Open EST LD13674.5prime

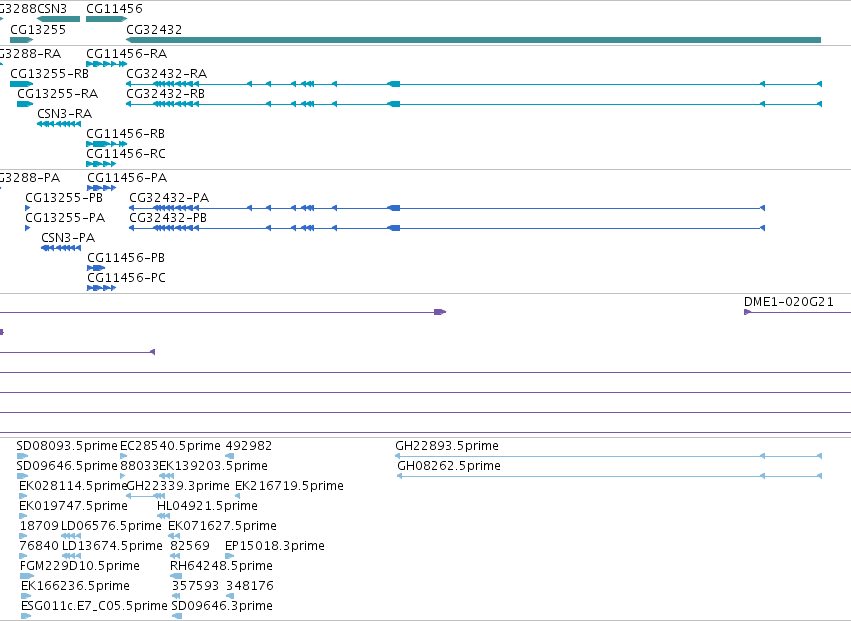click(x=72, y=556)
